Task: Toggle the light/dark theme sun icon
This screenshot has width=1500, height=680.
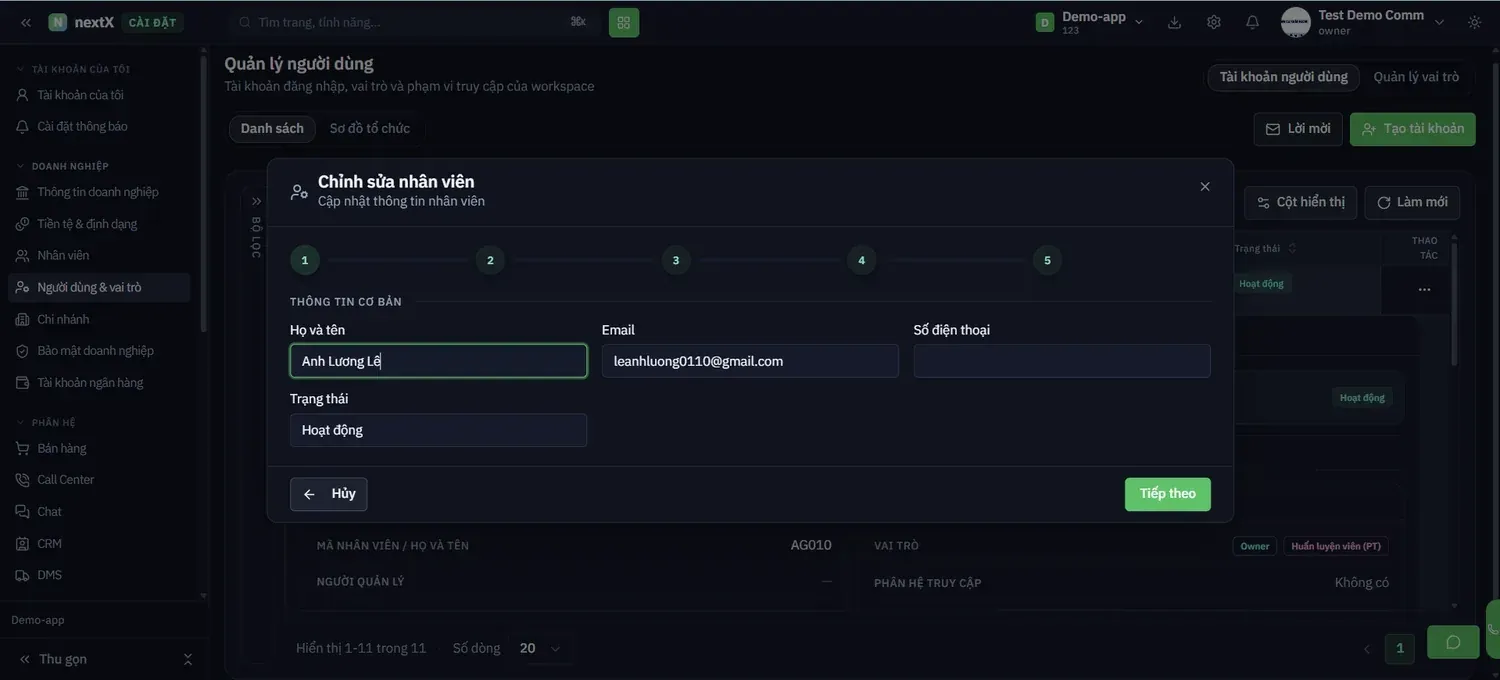Action: click(1474, 22)
